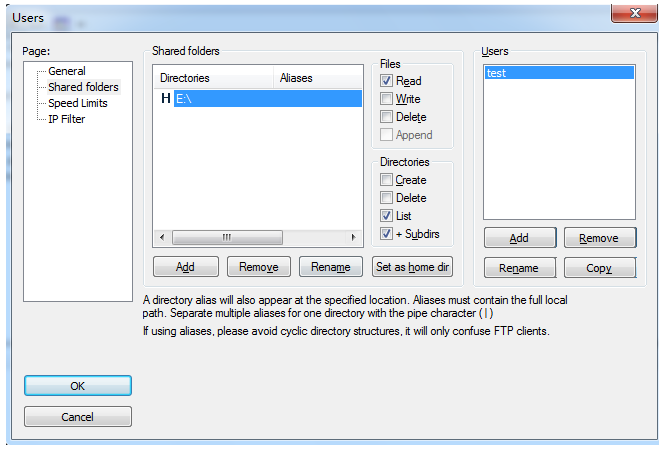
Task: Toggle the Files Read checkbox
Action: (386, 80)
